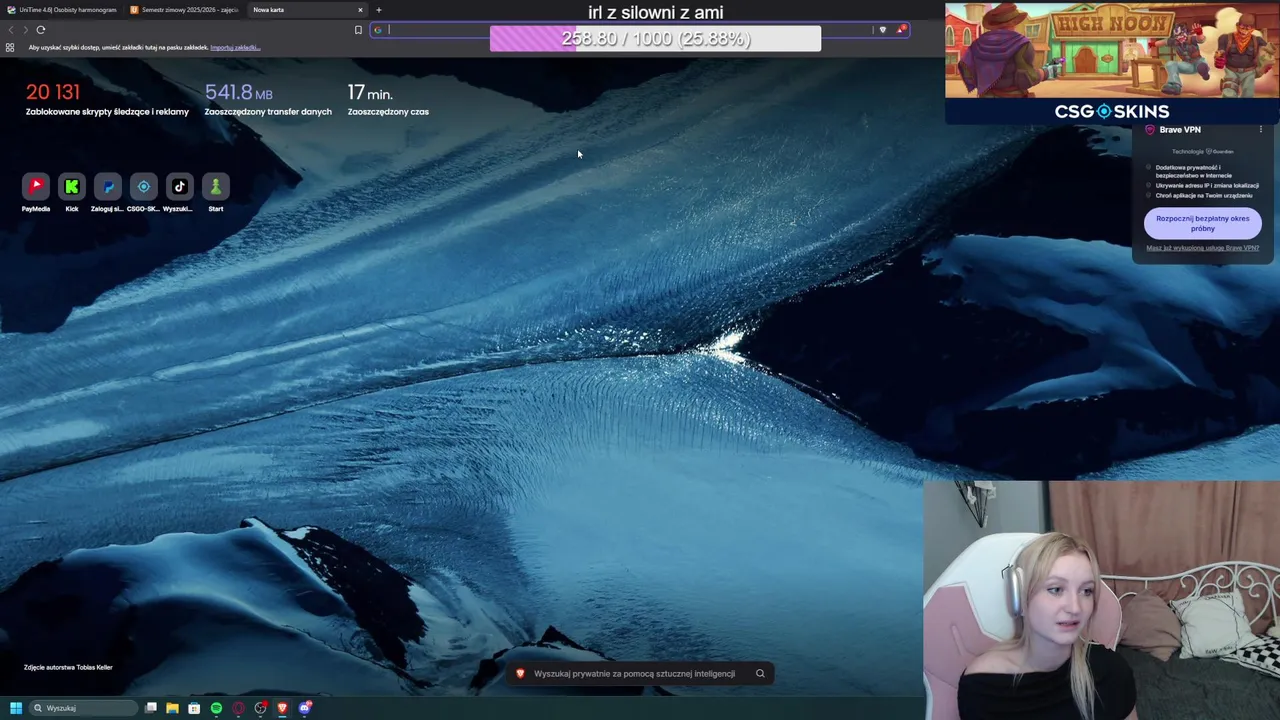
Task: Open OBS Studio from the taskbar
Action: [x=260, y=708]
